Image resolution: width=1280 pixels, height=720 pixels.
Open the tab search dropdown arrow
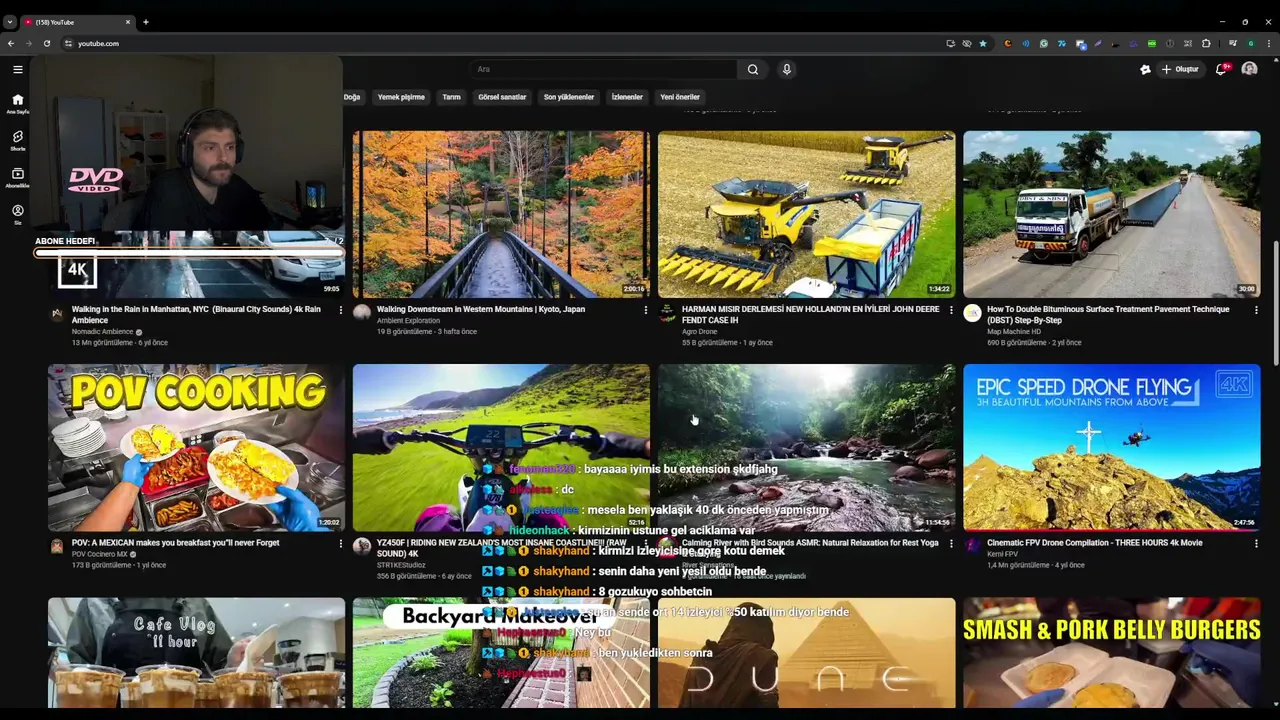(x=10, y=21)
